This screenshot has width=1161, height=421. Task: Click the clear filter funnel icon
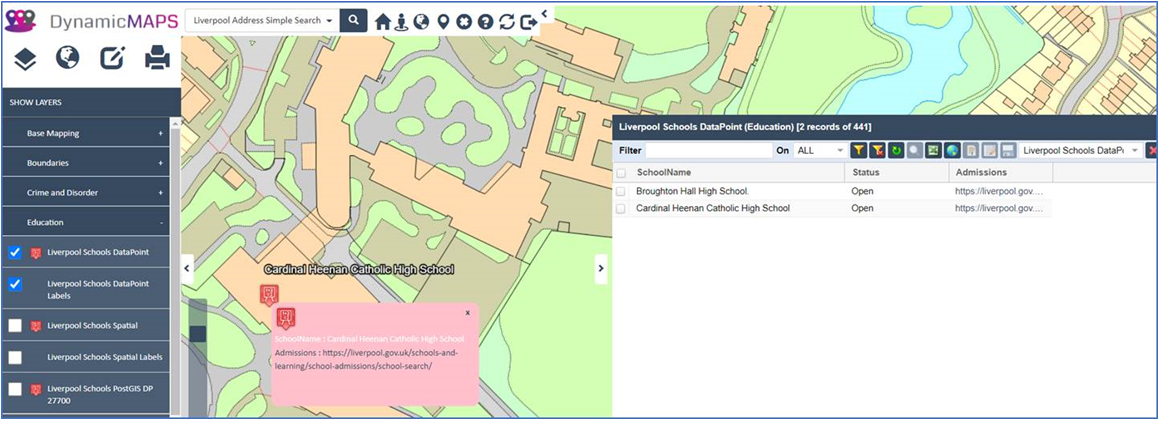pos(877,150)
